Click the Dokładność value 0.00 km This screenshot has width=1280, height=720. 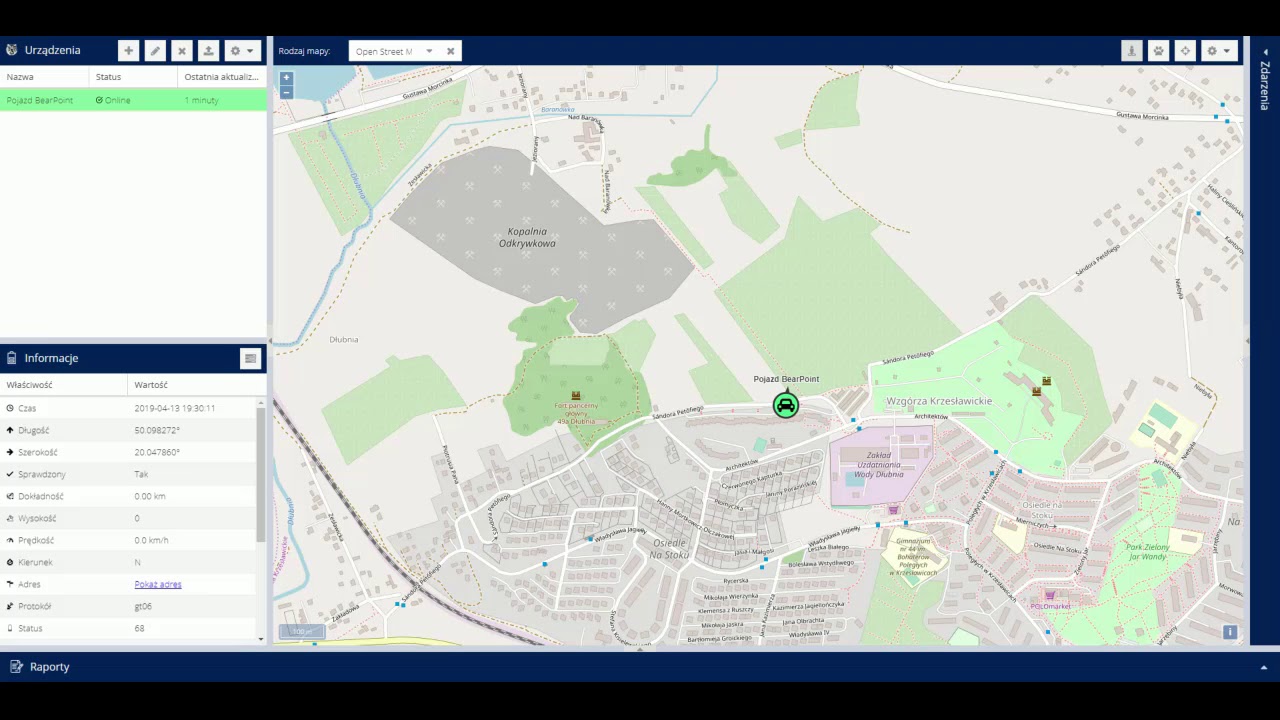(150, 496)
